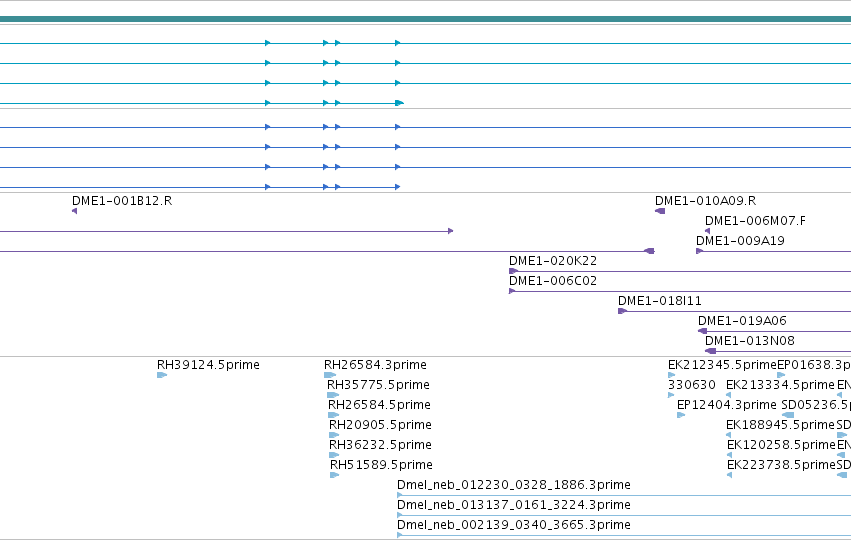This screenshot has height=540, width=851.
Task: Click the EP01638 EST label
Action: pyautogui.click(x=814, y=365)
